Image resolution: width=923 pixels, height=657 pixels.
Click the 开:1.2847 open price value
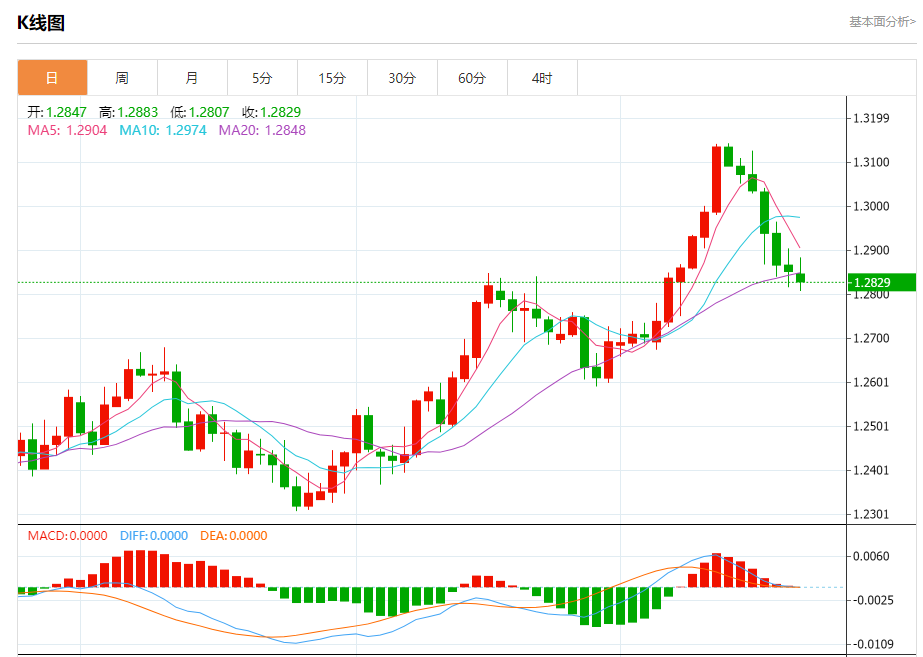click(x=57, y=112)
